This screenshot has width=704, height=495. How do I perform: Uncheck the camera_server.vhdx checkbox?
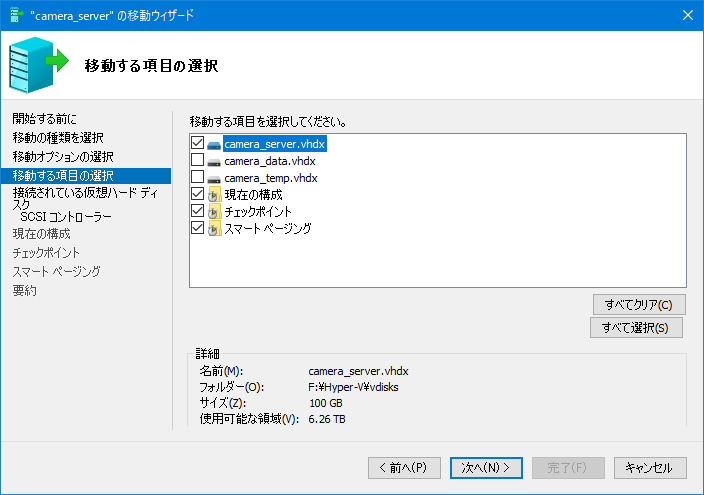(197, 144)
